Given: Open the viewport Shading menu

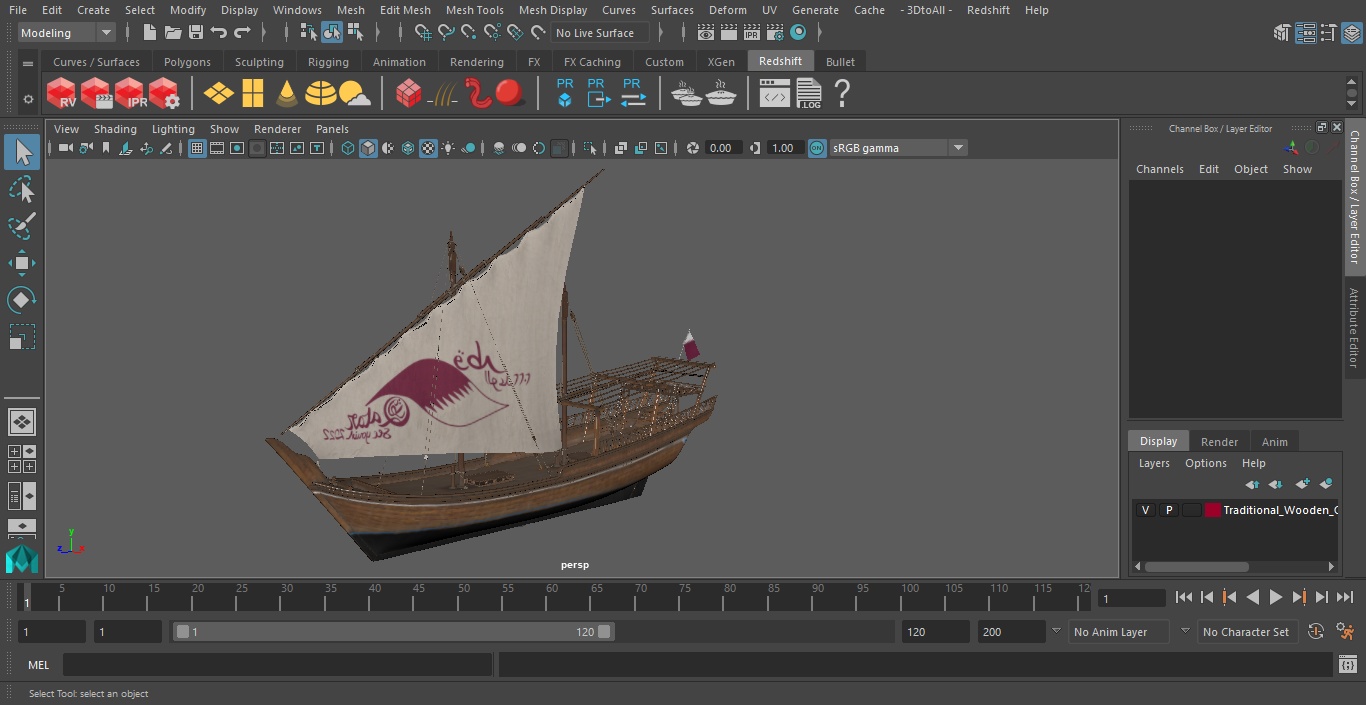Looking at the screenshot, I should 115,129.
